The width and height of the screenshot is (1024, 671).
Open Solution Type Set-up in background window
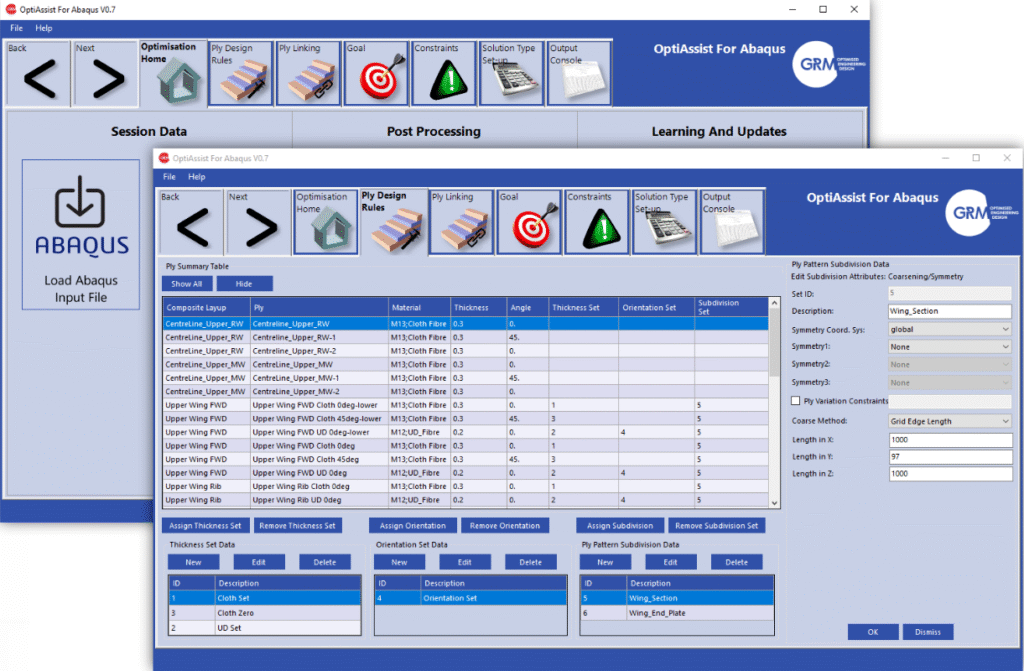[511, 74]
